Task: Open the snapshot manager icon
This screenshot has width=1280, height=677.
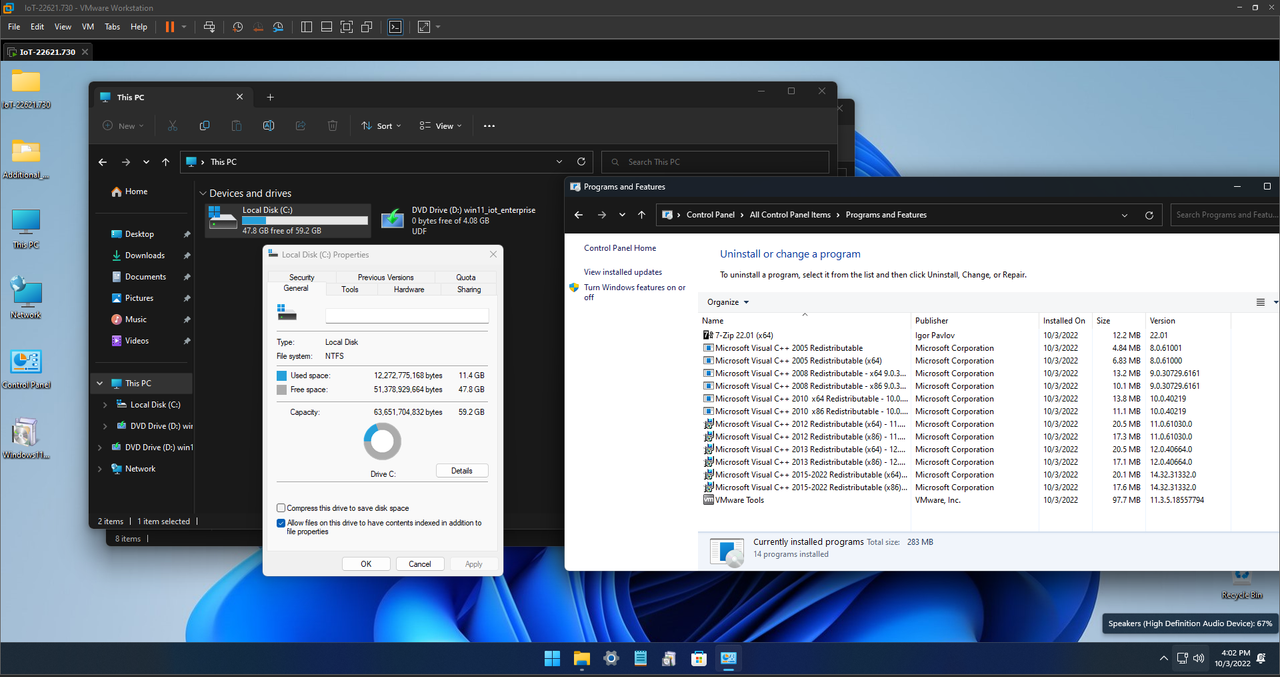Action: point(278,26)
